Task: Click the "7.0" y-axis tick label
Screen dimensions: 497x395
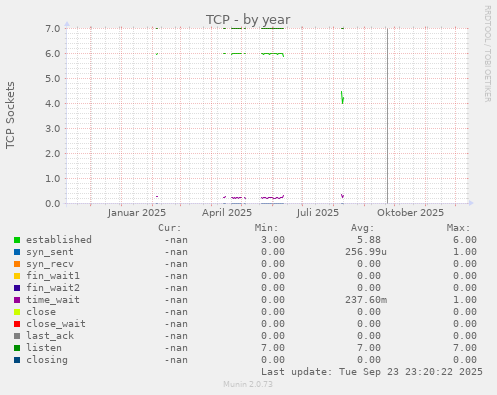Action: coord(53,28)
